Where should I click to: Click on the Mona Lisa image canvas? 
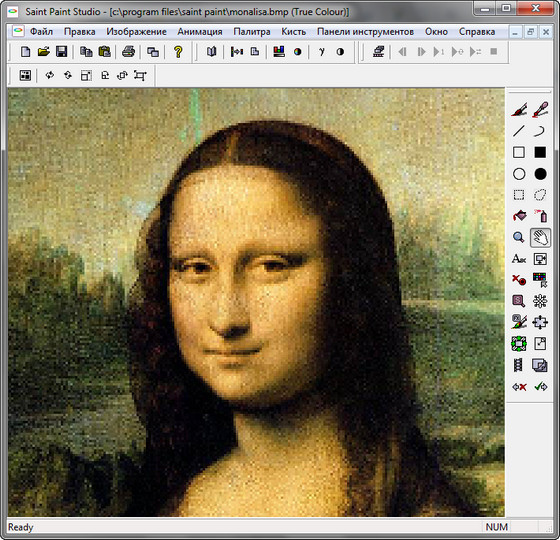(256, 302)
